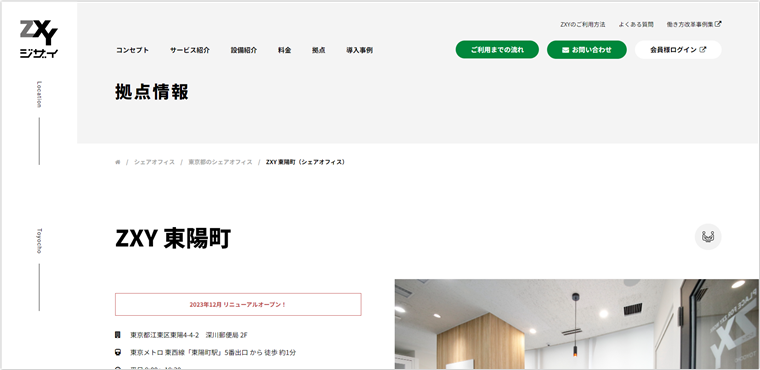Screen dimensions: 760x370
Task: Click the current breadcrumb ZXY 東陽町(シェアオフィス)
Action: pyautogui.click(x=306, y=162)
